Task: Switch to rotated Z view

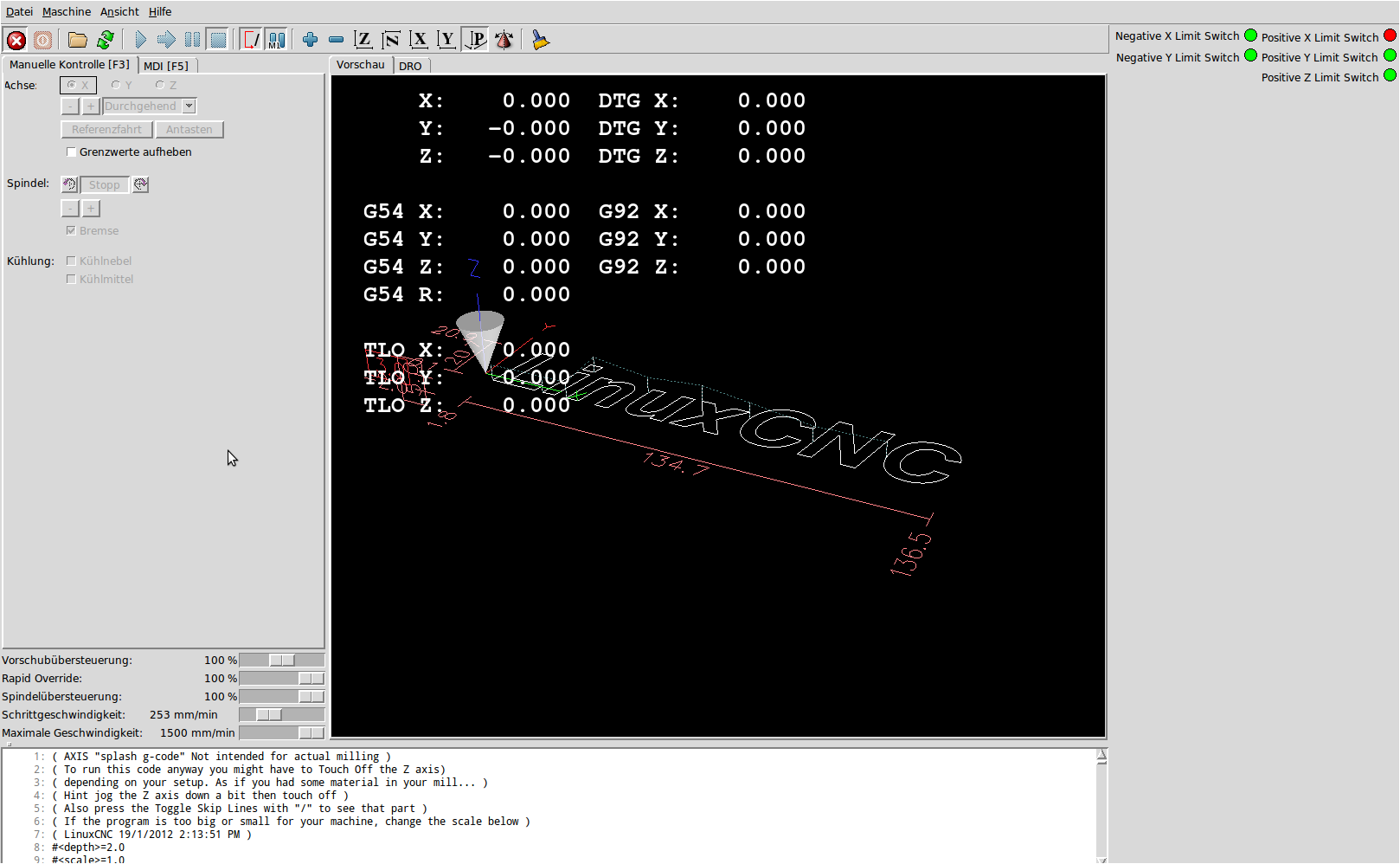Action: (391, 40)
